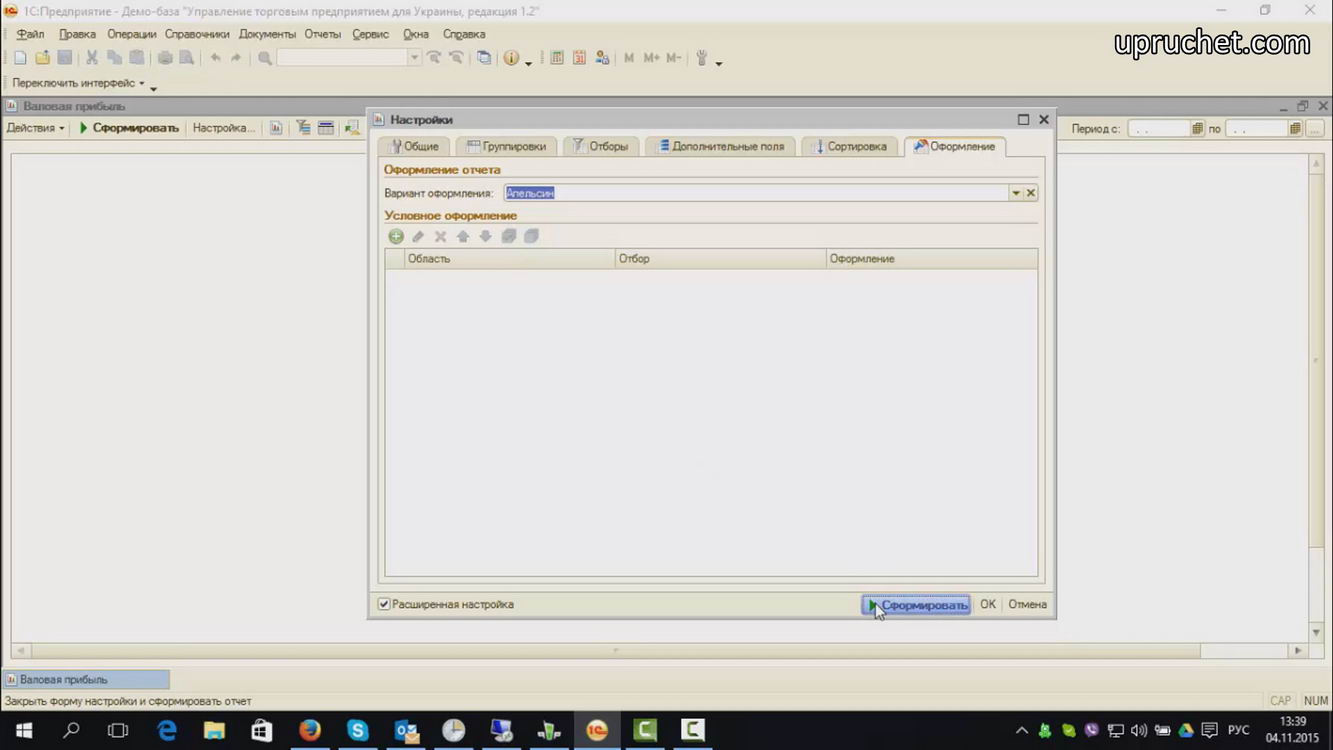The height and width of the screenshot is (750, 1333).
Task: Toggle the Расширенная настройка checkbox
Action: pos(384,604)
